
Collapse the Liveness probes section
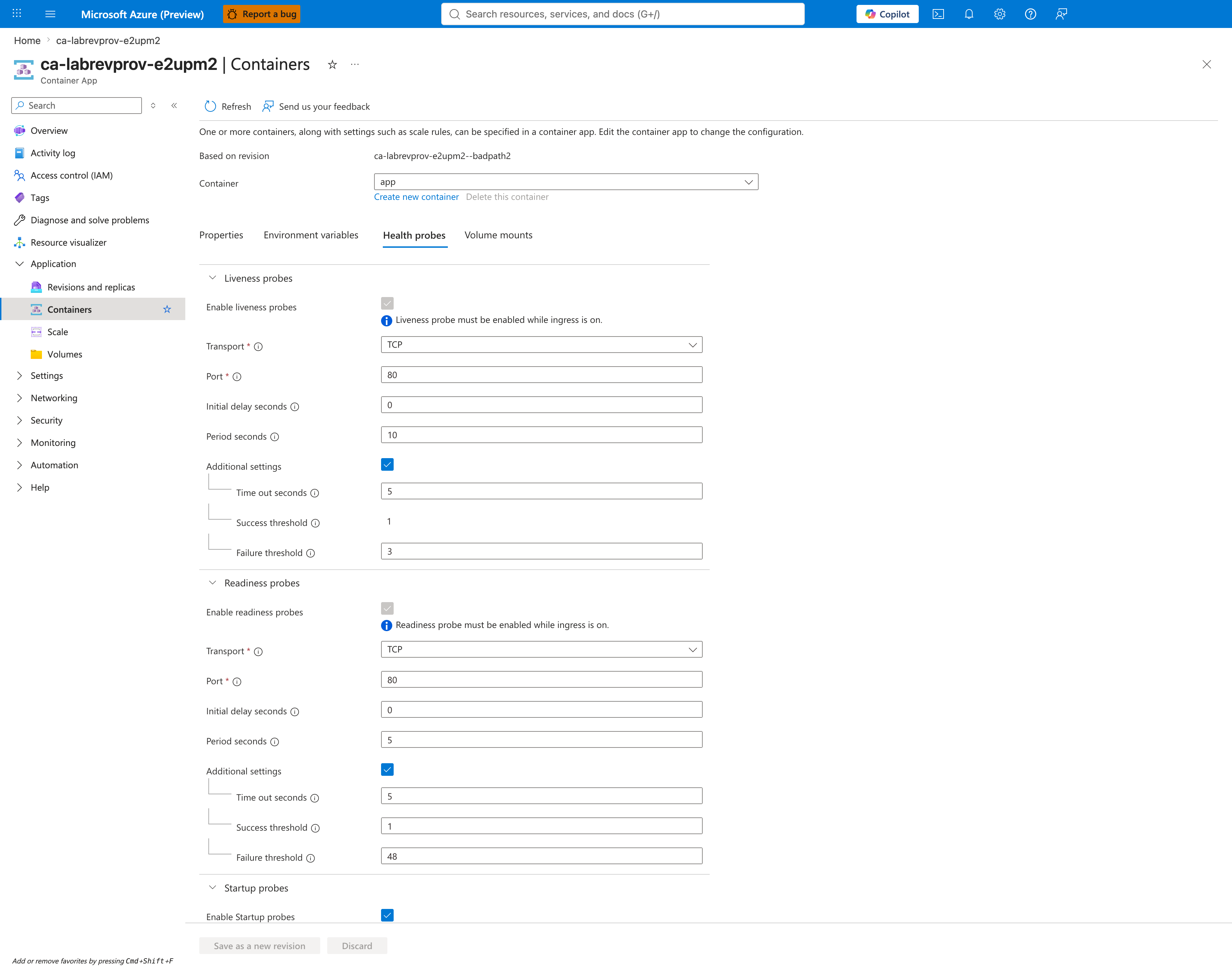tap(213, 278)
